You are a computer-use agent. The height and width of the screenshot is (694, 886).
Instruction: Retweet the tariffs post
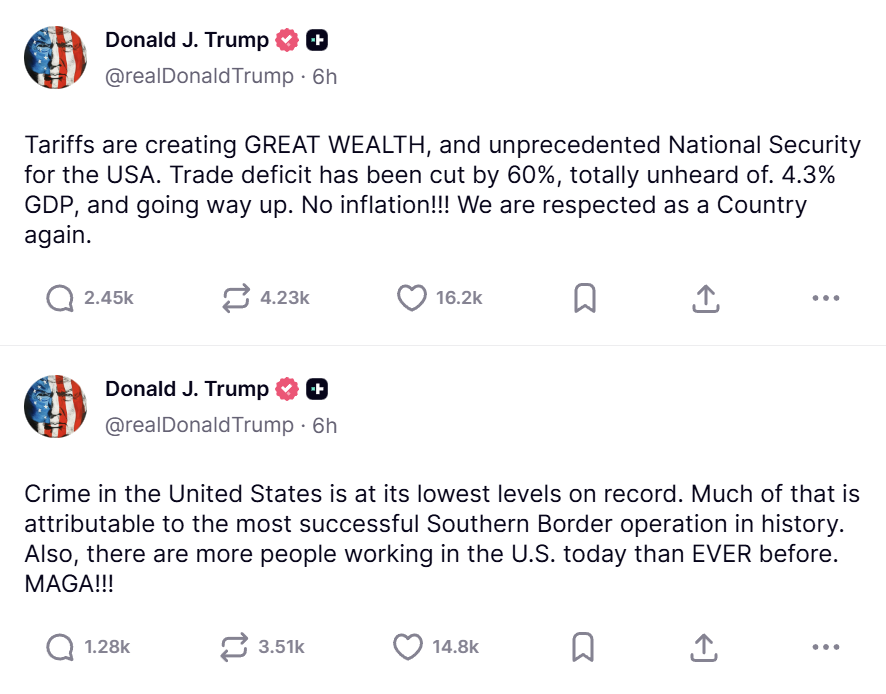point(234,297)
